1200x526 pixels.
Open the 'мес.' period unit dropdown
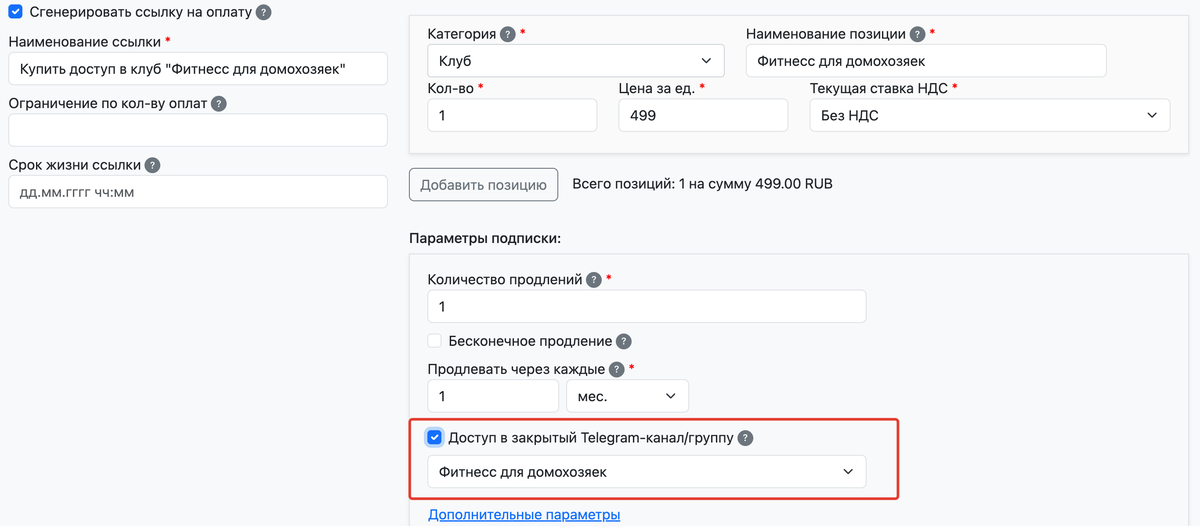[627, 396]
